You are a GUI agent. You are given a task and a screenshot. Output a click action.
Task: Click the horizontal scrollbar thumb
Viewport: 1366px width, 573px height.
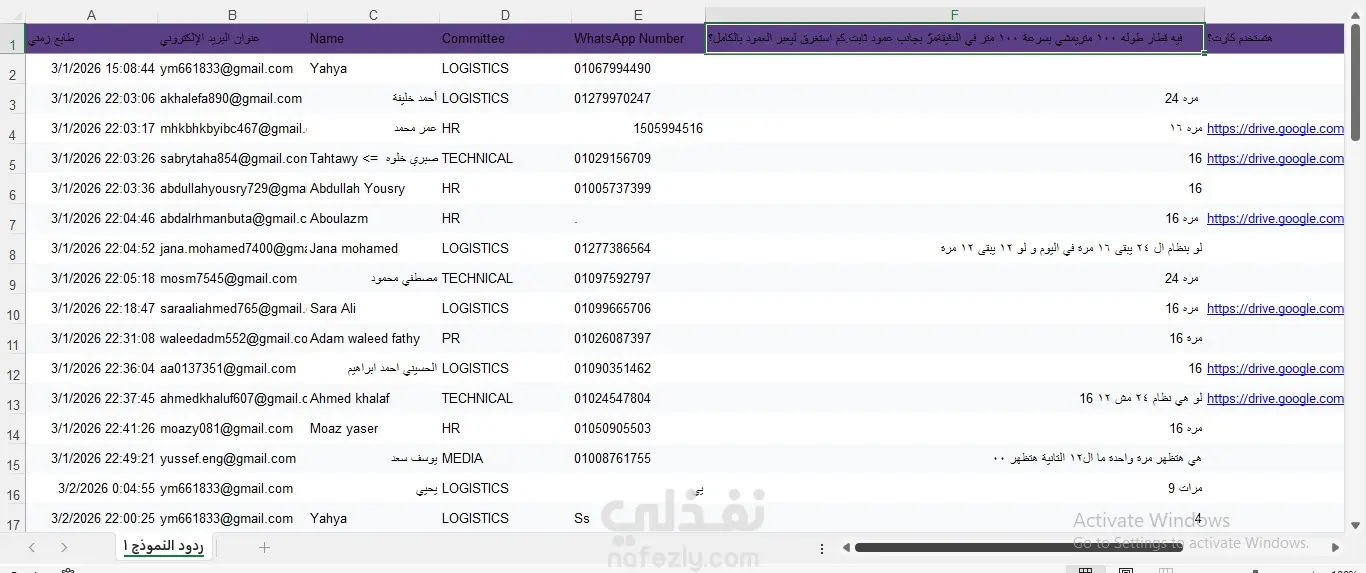pos(1018,548)
